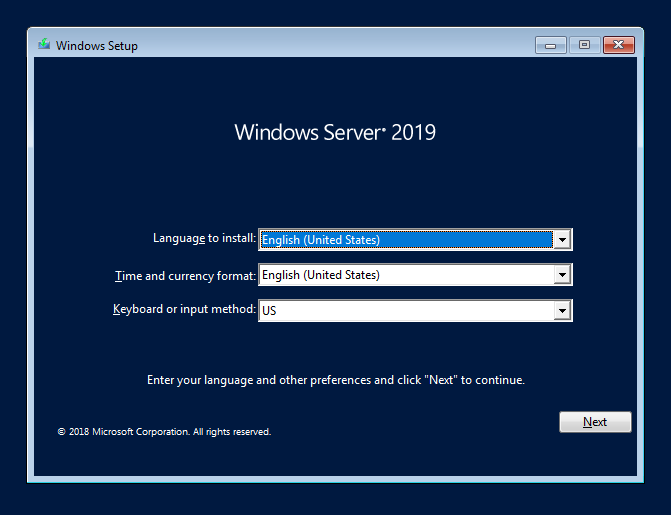The image size is (671, 515).
Task: Click the arrow on Time and currency dropdown
Action: [562, 275]
